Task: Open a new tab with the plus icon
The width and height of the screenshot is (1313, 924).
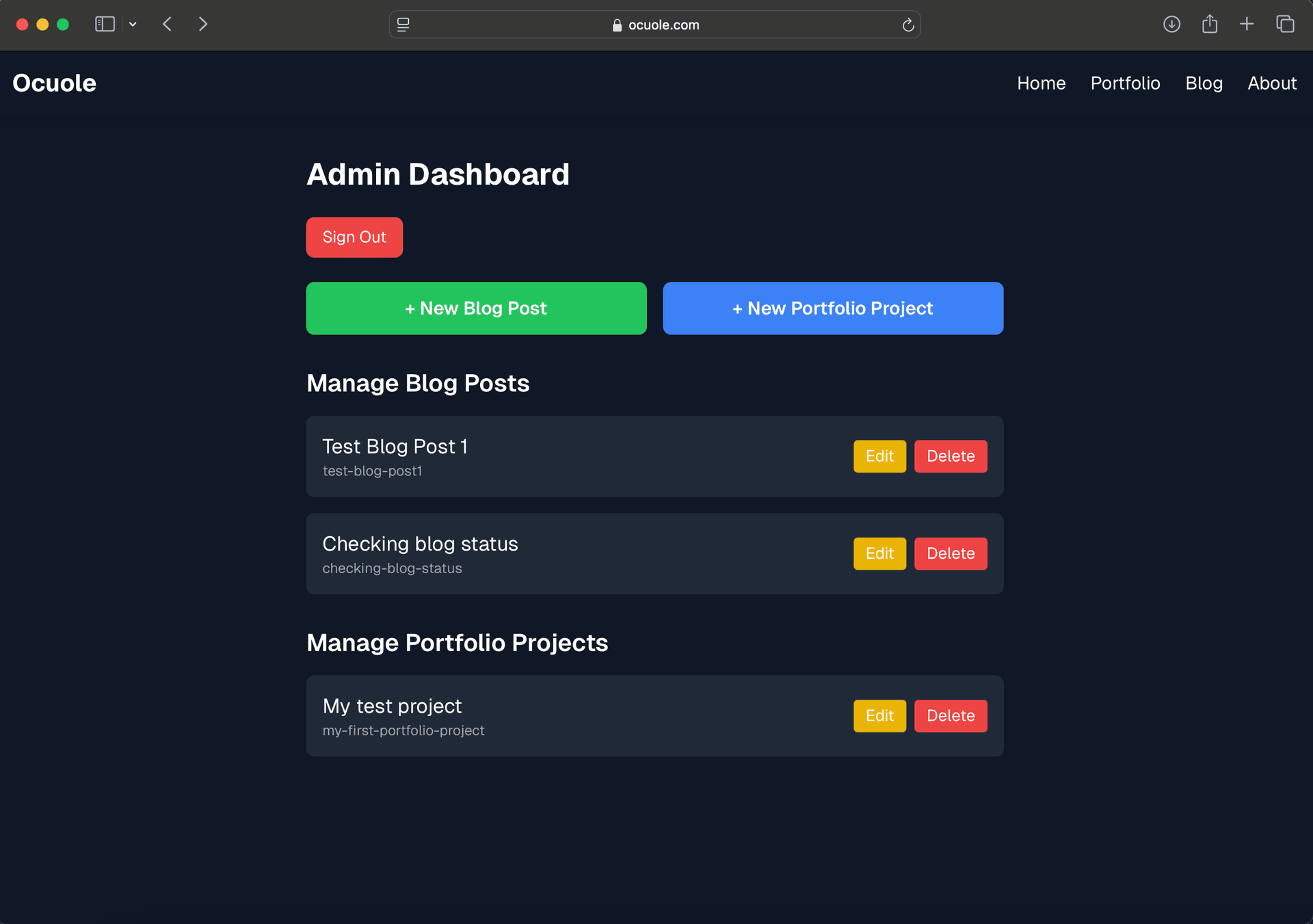Action: 1247,25
